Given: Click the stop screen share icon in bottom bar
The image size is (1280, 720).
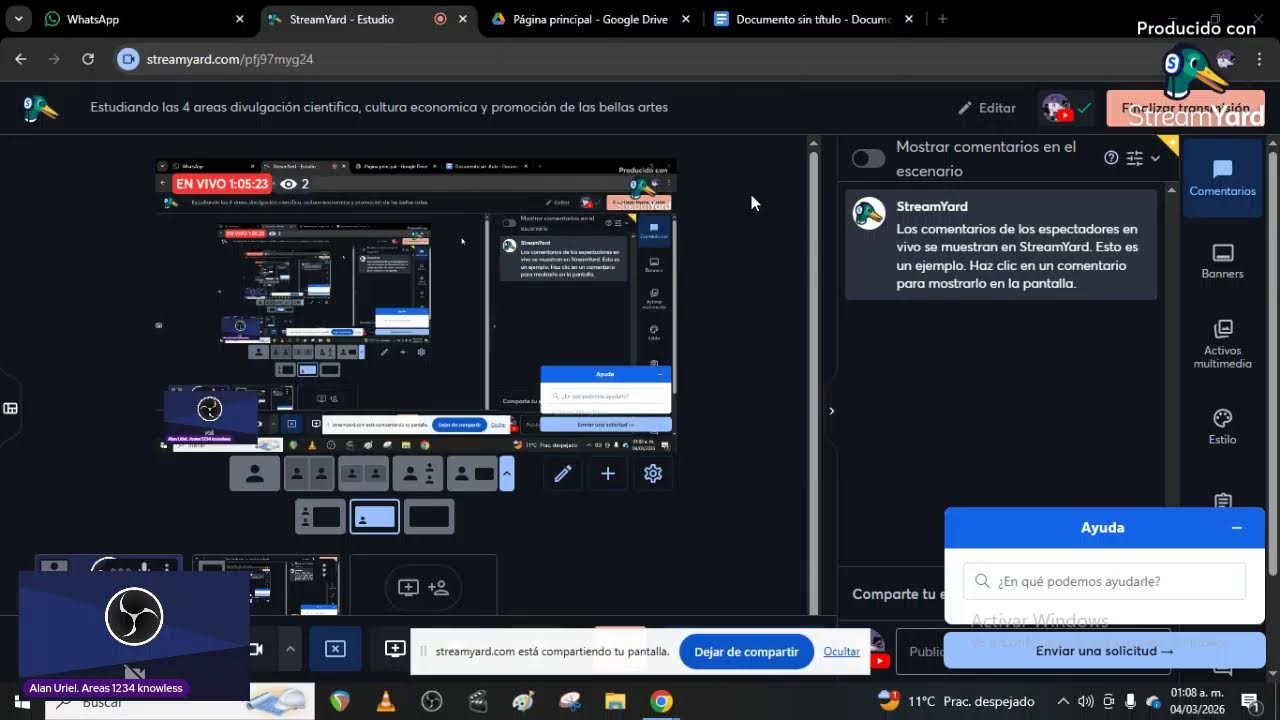Looking at the screenshot, I should pos(335,649).
